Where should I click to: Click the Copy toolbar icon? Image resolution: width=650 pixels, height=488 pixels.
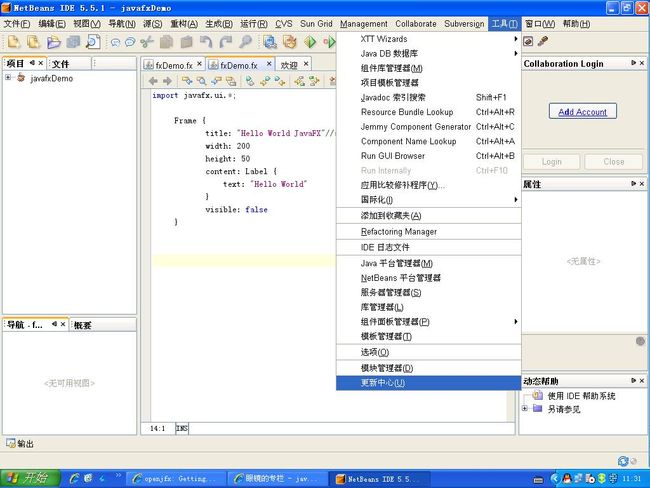166,42
